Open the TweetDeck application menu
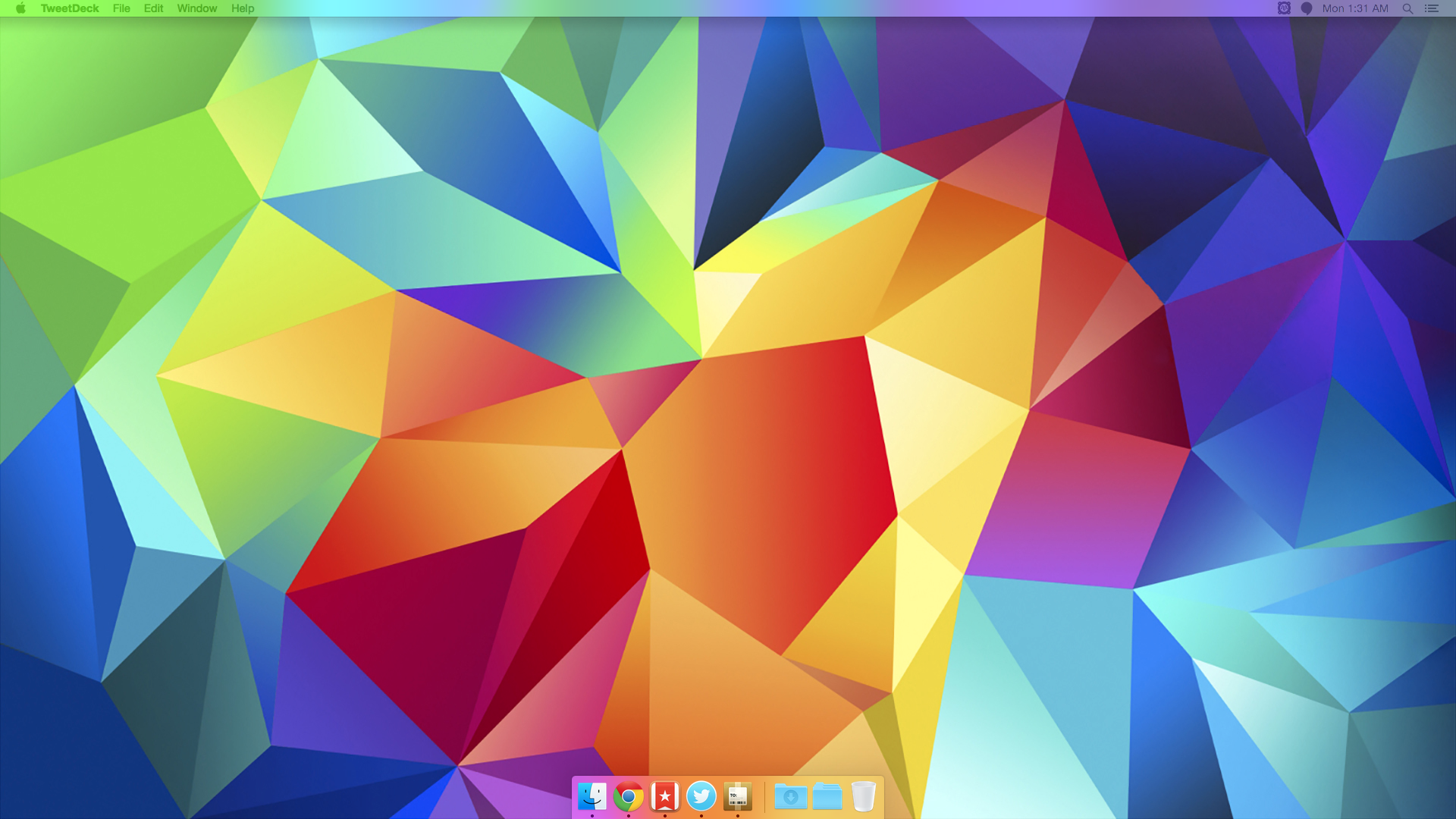Screen dimensions: 1456x819 (70, 8)
